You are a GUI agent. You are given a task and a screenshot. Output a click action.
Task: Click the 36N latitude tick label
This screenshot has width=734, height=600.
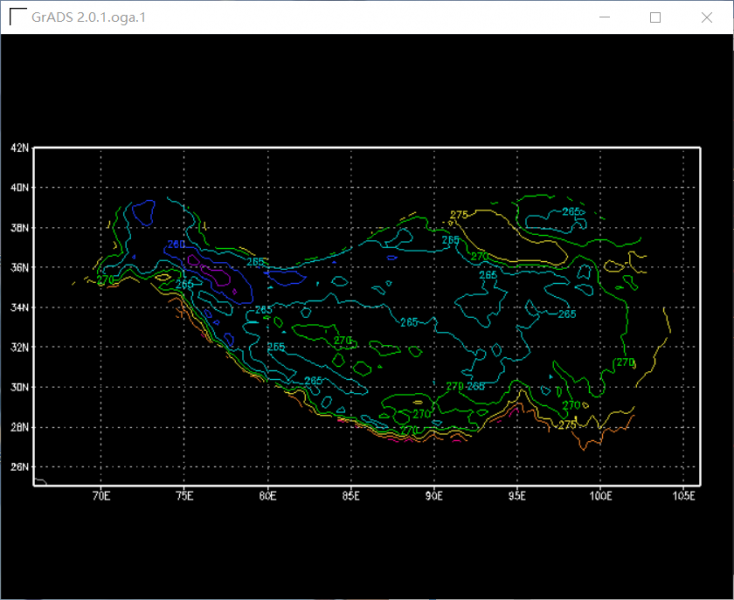tap(19, 268)
